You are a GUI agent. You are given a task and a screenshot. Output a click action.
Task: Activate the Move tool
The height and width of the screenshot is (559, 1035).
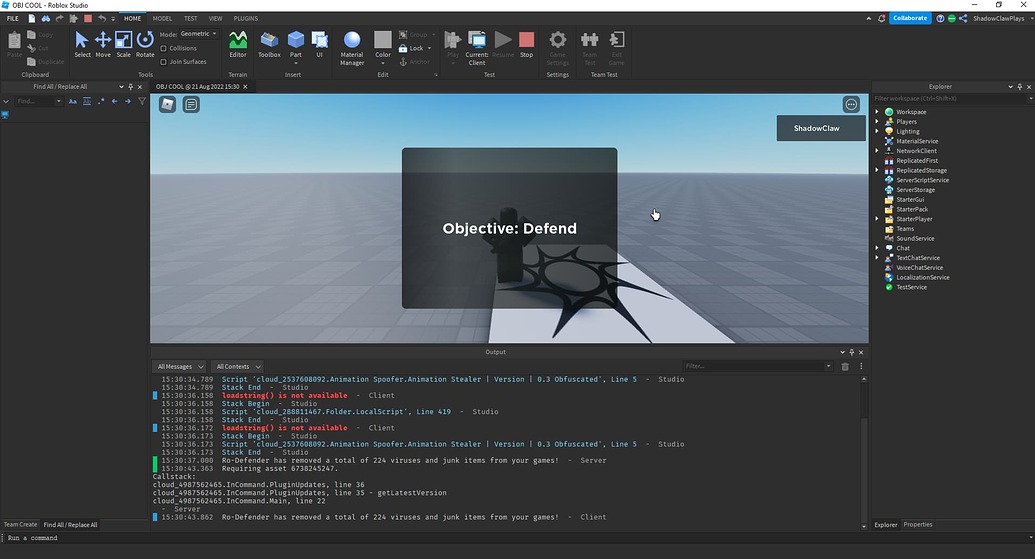103,45
